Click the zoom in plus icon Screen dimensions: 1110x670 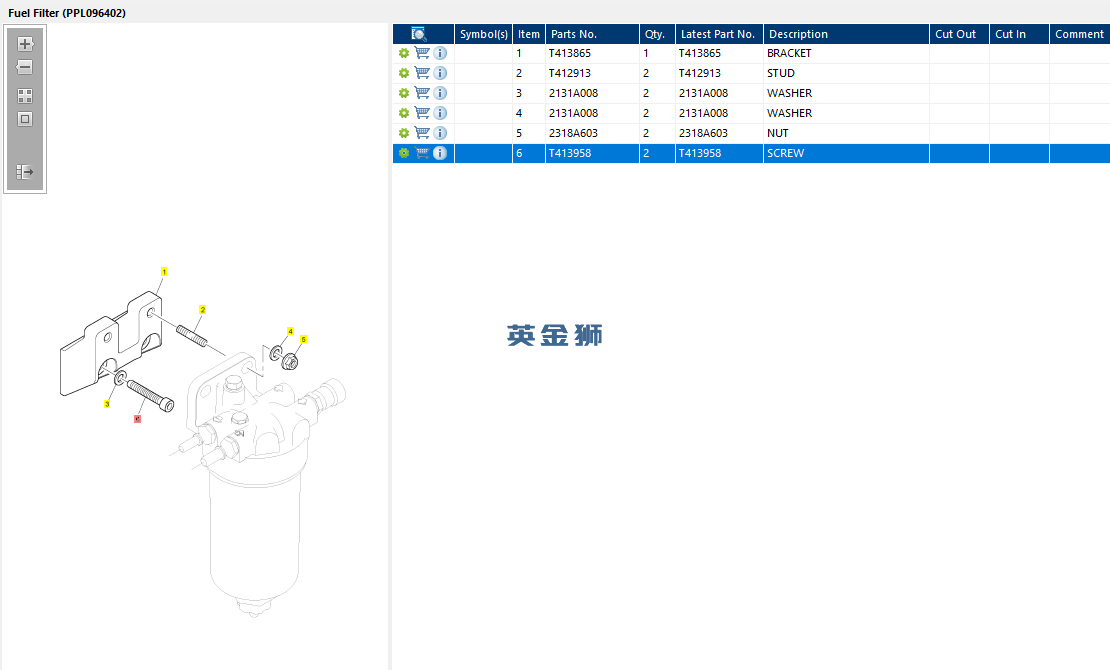(25, 44)
